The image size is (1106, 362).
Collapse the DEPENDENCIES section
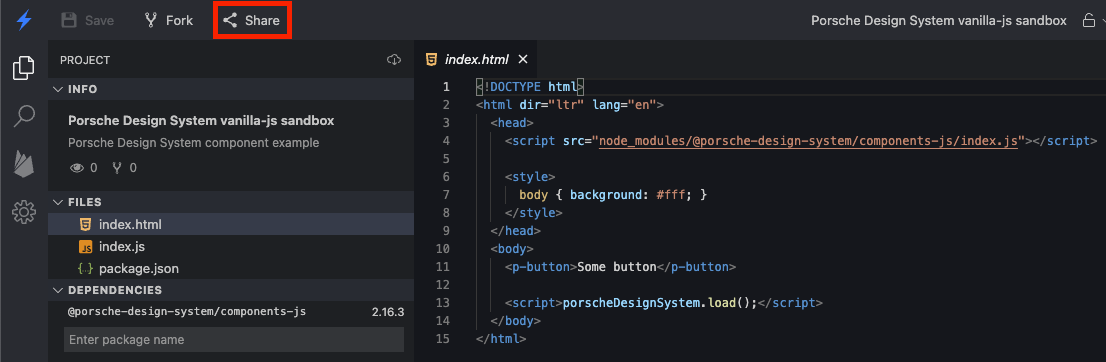click(231, 290)
